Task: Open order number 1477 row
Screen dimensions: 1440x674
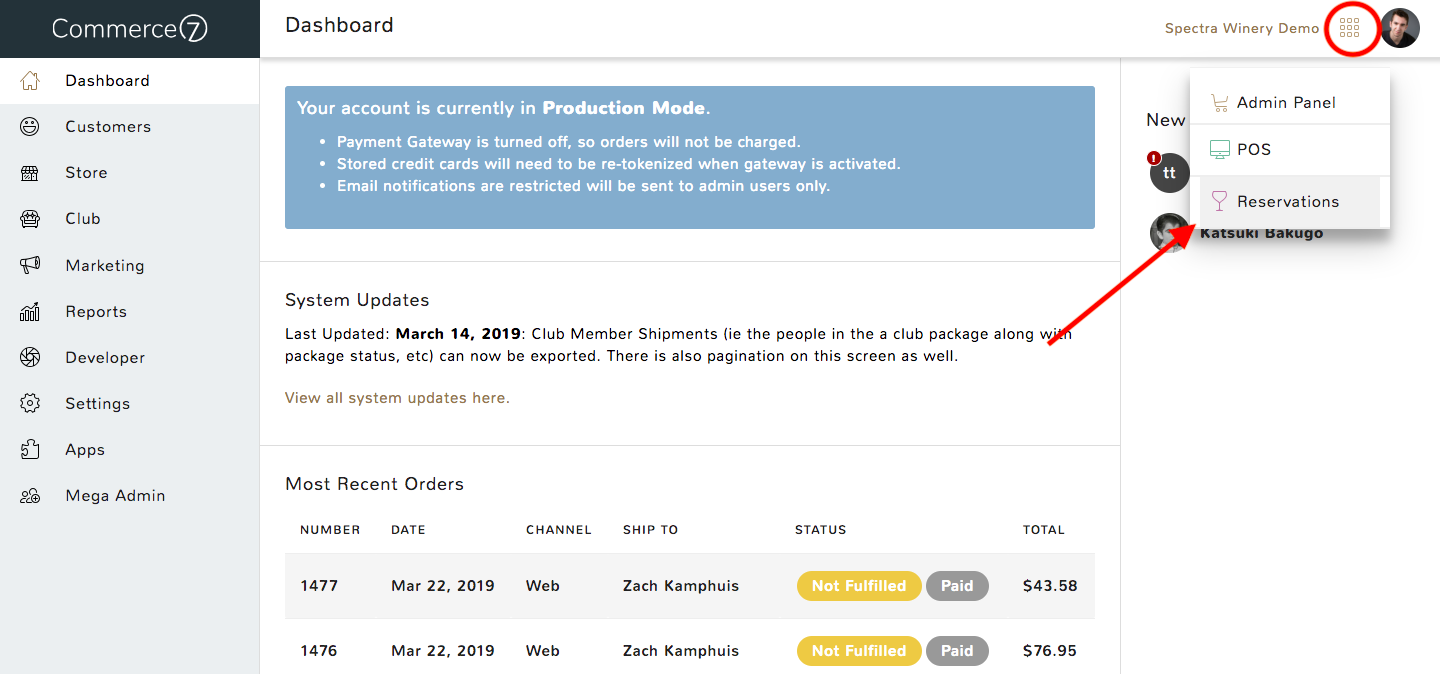Action: coord(690,586)
